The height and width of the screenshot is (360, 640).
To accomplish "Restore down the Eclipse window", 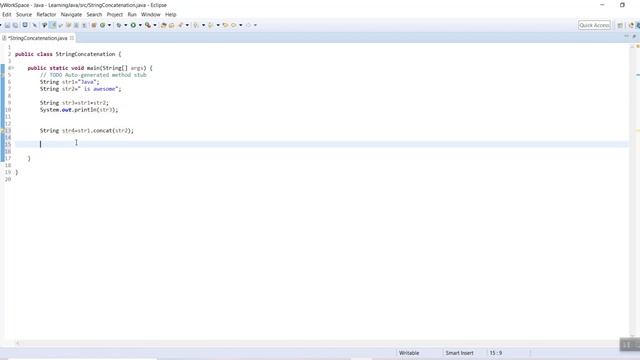I will pyautogui.click(x=622, y=5).
